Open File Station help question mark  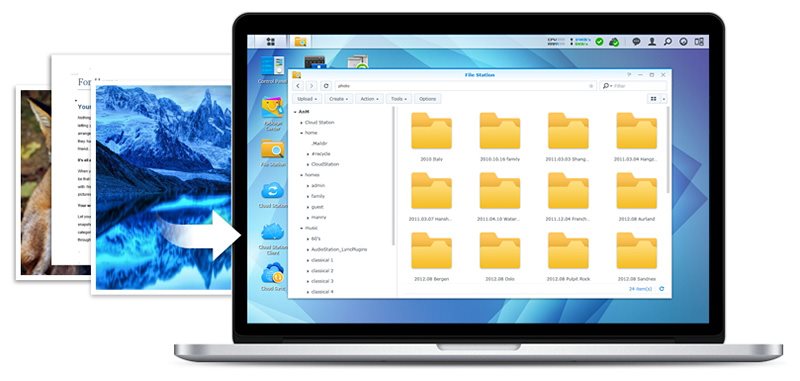[629, 74]
